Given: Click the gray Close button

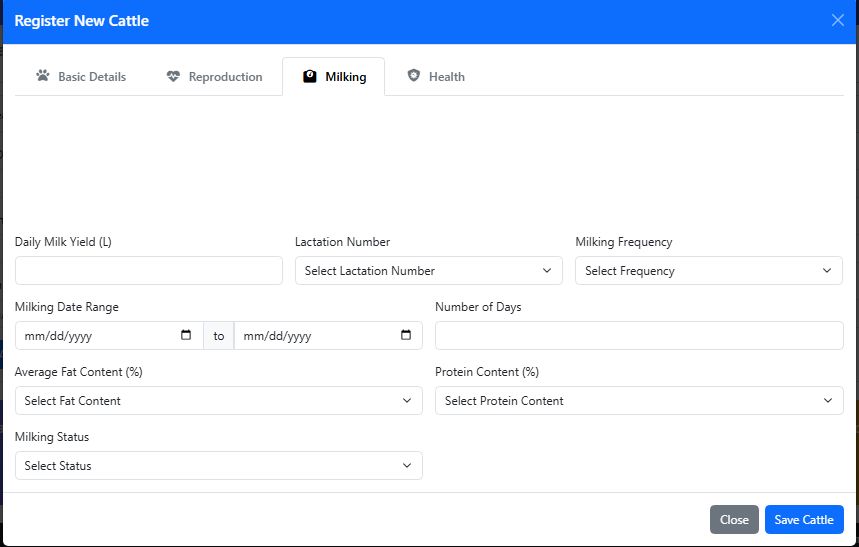Looking at the screenshot, I should point(734,520).
